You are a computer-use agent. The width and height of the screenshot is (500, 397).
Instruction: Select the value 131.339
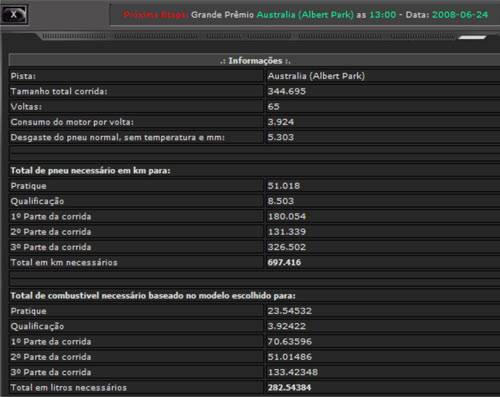(287, 232)
